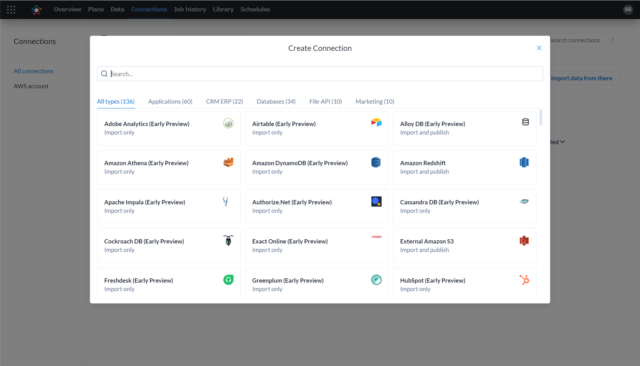Click the Alloy DB database icon
The height and width of the screenshot is (366, 640).
click(x=525, y=122)
